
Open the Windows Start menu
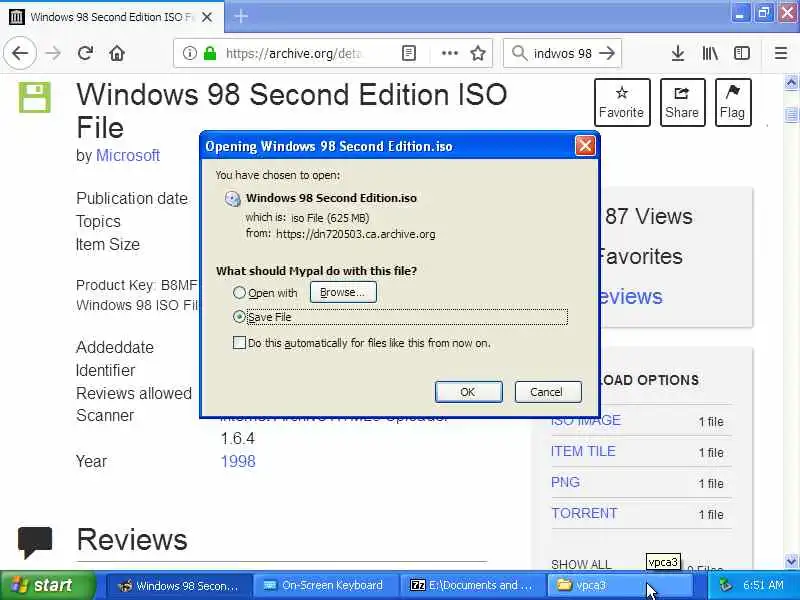pos(47,585)
